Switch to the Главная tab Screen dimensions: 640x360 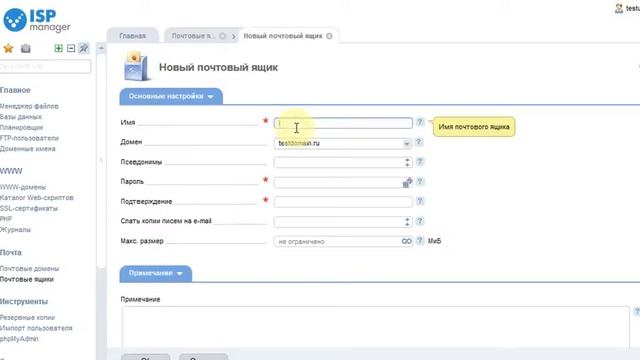(133, 36)
